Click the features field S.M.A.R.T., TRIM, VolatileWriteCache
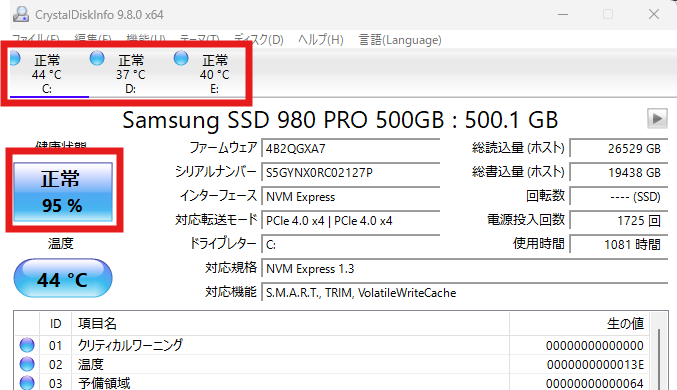 [x=465, y=293]
